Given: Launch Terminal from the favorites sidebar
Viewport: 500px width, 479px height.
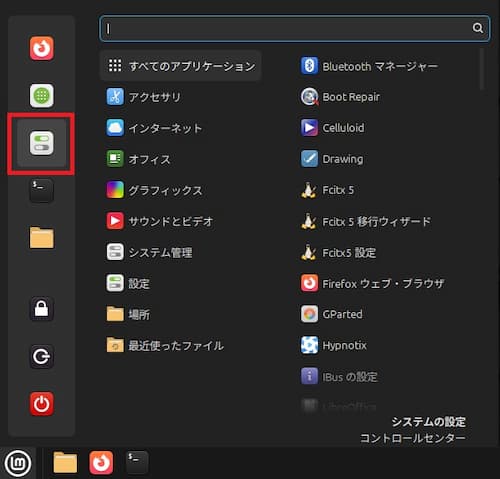Looking at the screenshot, I should pyautogui.click(x=41, y=191).
